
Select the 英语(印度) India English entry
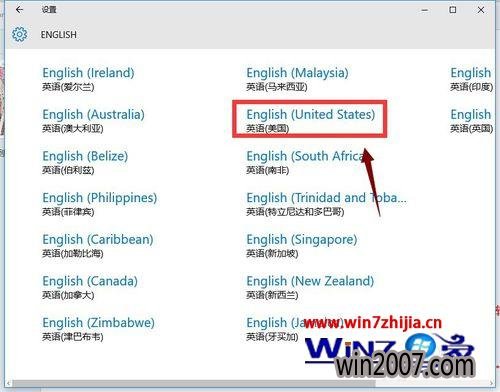tap(471, 79)
